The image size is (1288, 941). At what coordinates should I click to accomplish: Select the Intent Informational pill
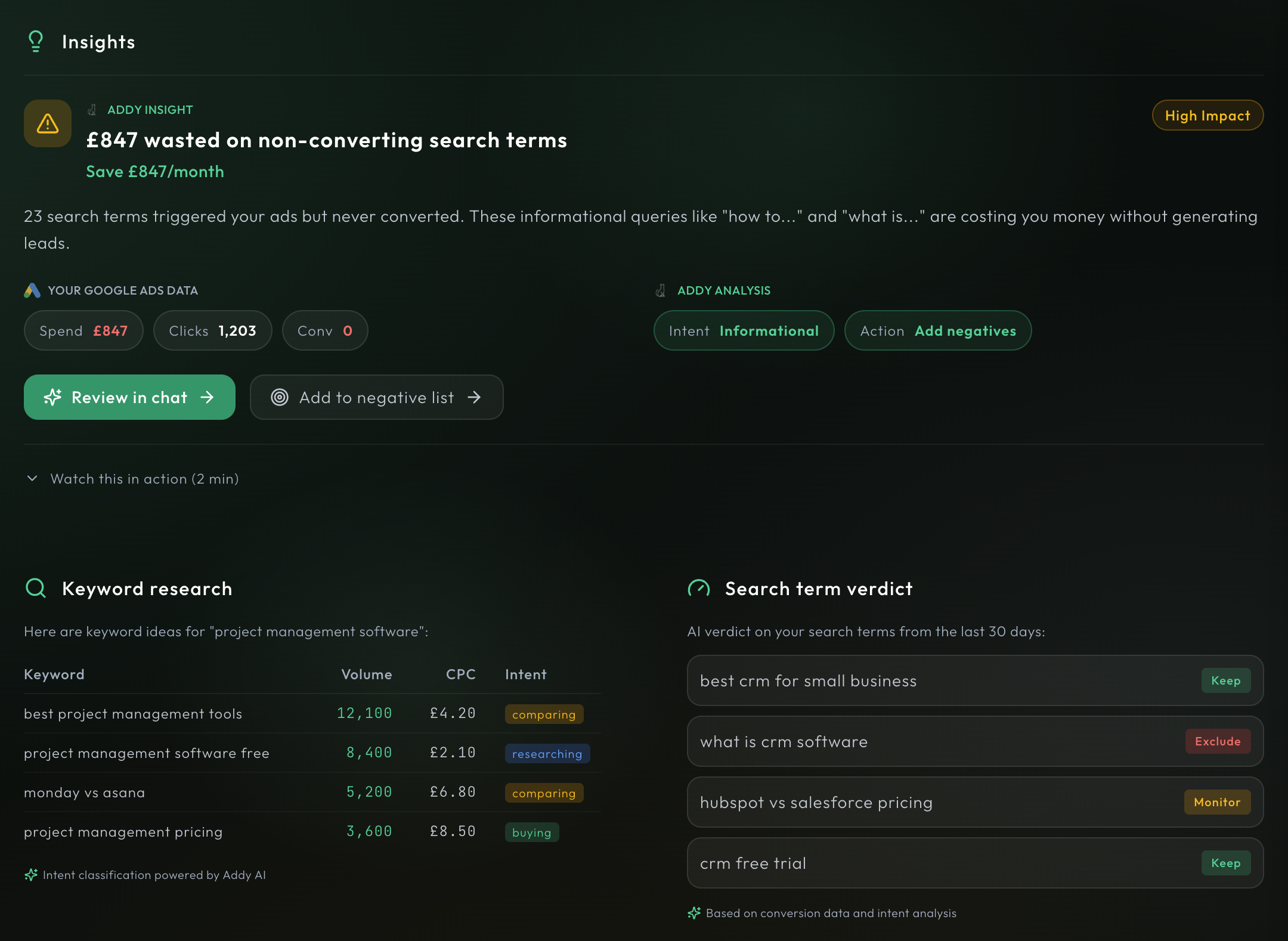pos(744,330)
